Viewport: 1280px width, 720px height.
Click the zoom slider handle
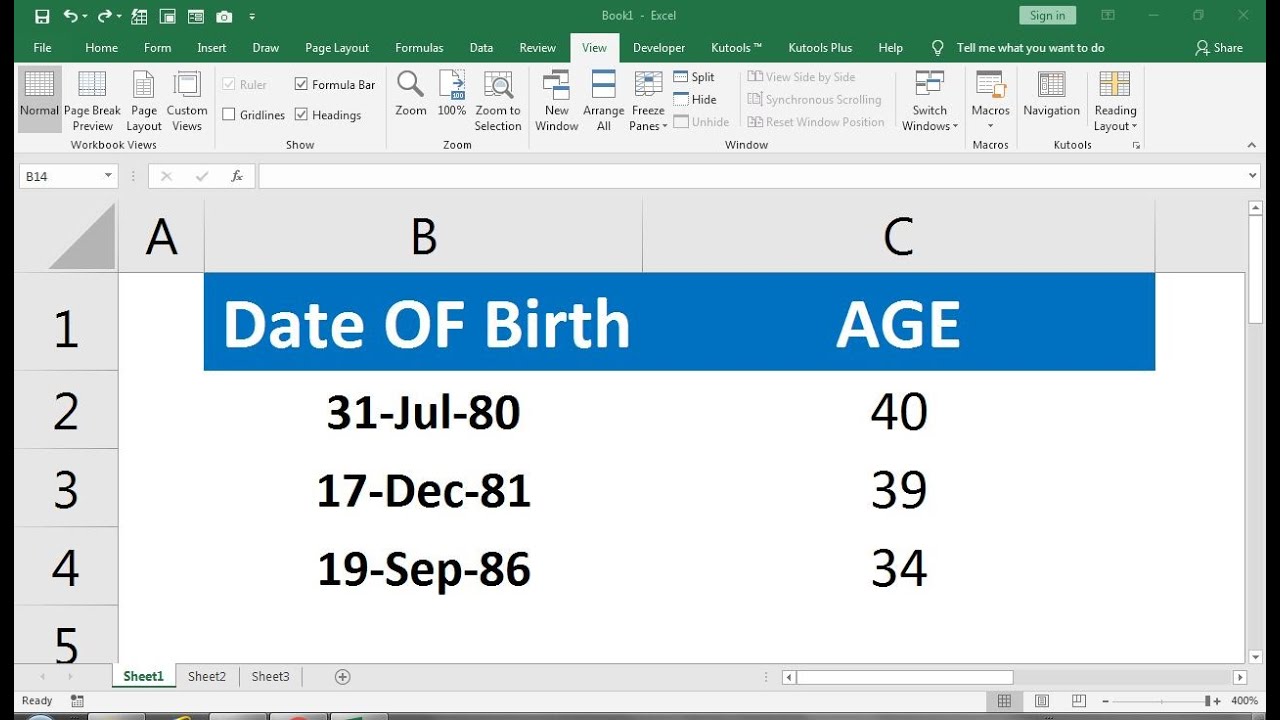click(1207, 701)
